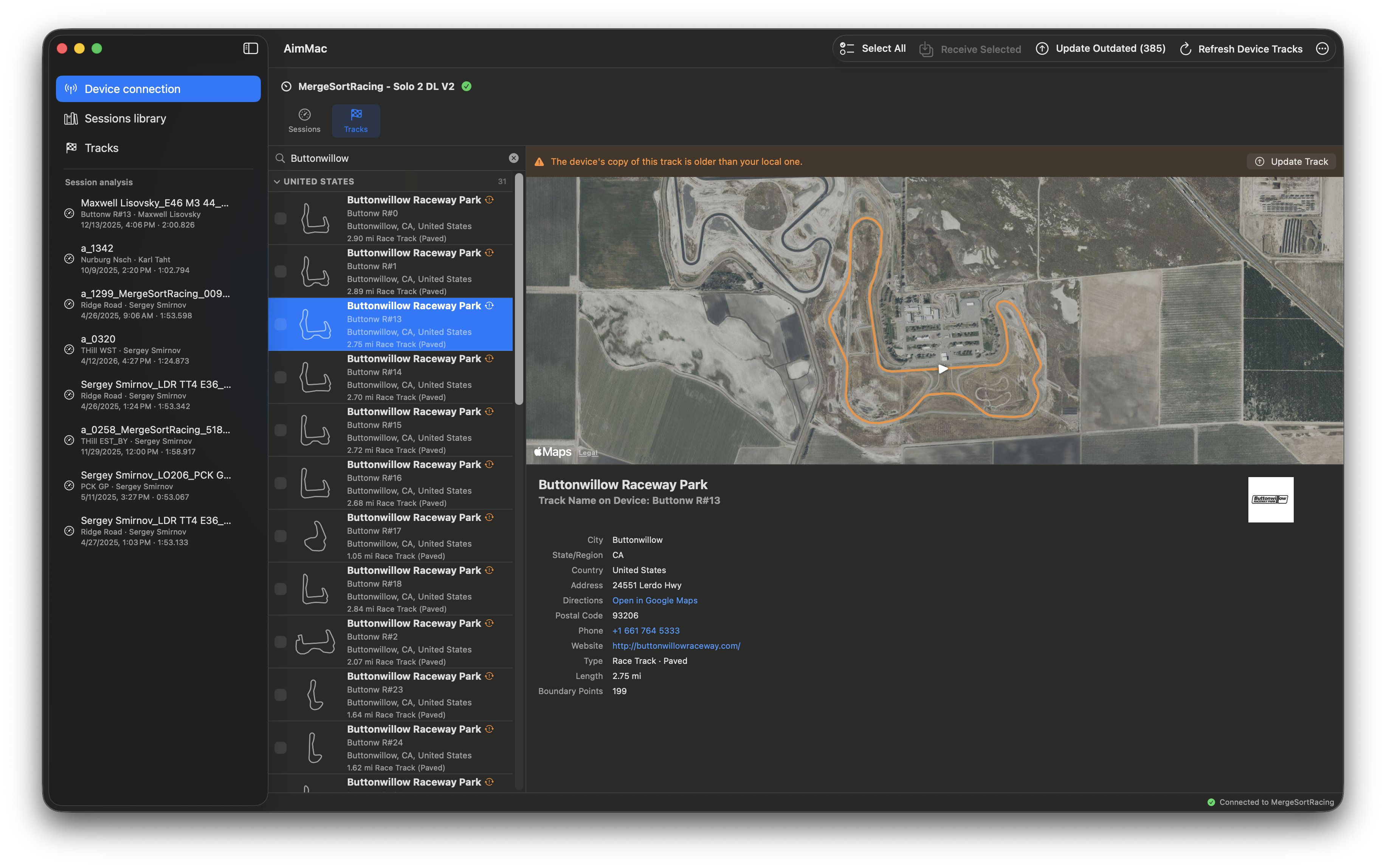Screen dimensions: 1386x868
Task: Click the device stopwatch icon beside MergeSortRacing
Action: pos(286,86)
